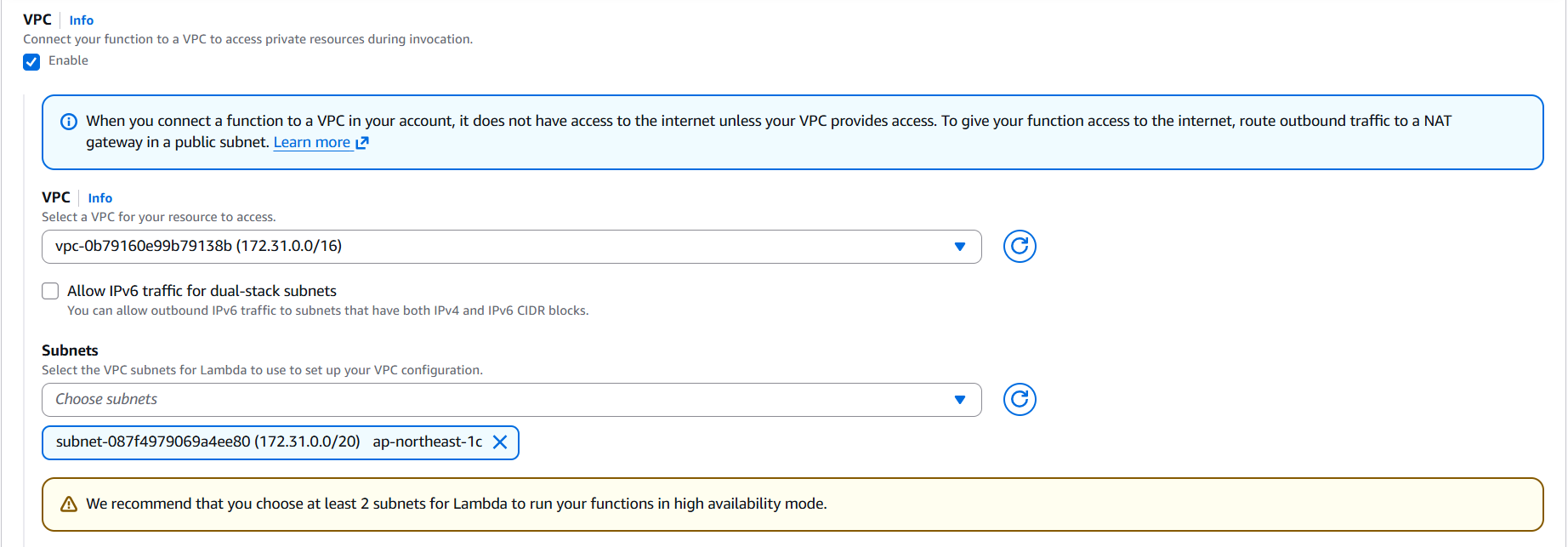Click the external link icon beside Learn more
The image size is (1568, 547).
[x=362, y=143]
